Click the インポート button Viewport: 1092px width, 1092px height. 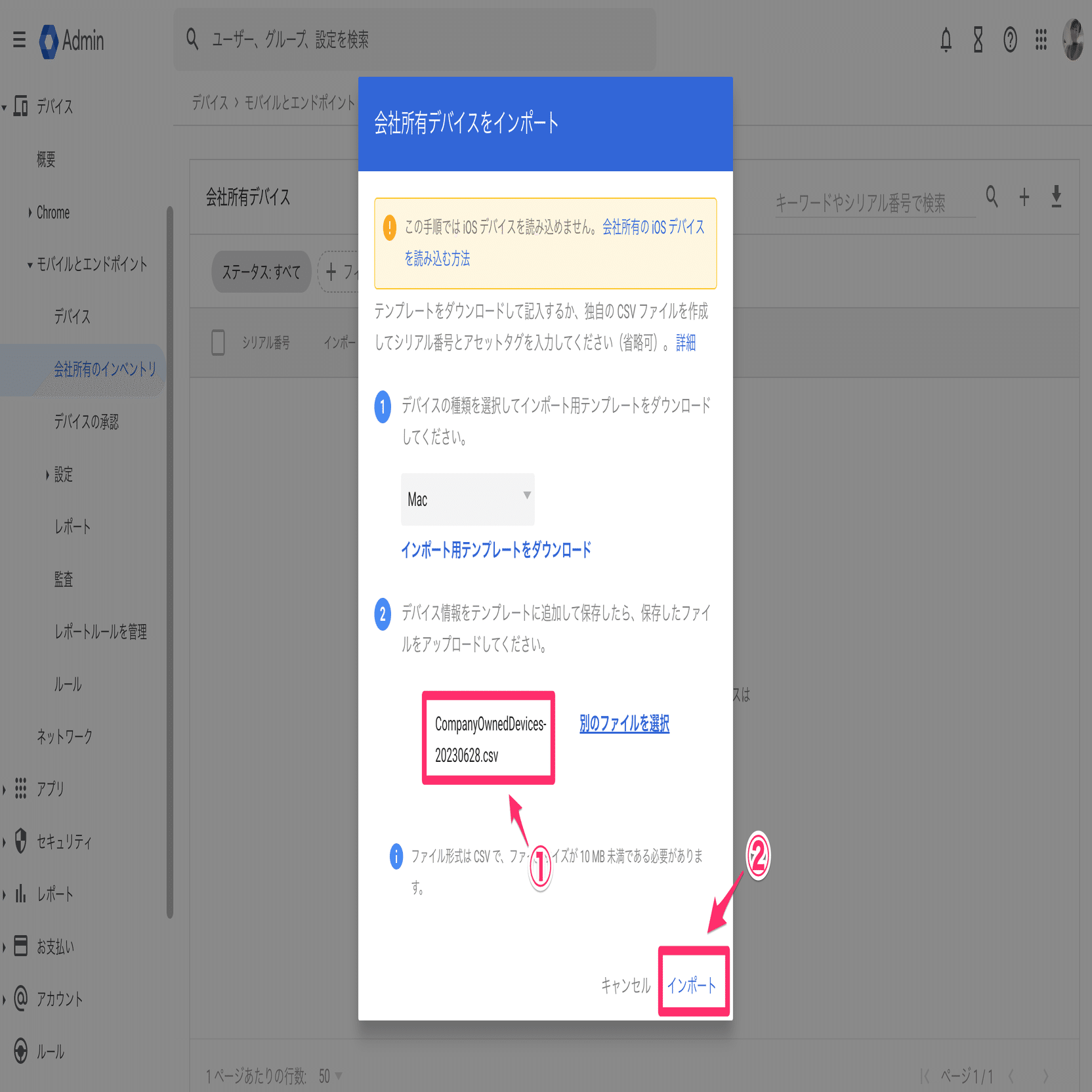[692, 984]
